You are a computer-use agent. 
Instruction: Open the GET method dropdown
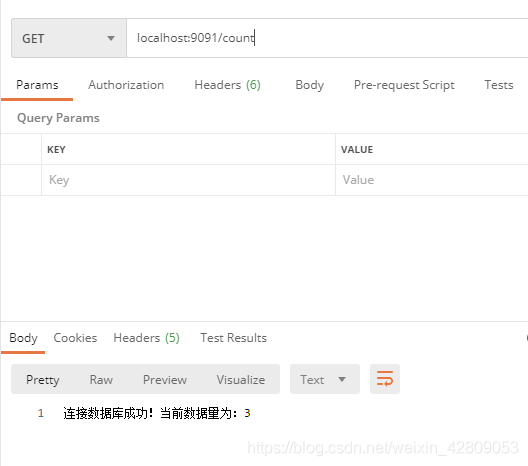(x=69, y=38)
